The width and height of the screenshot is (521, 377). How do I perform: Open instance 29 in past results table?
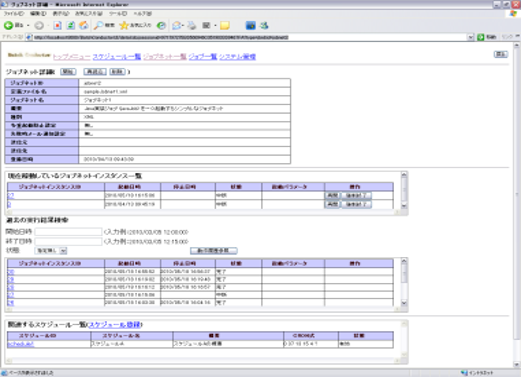tap(11, 280)
